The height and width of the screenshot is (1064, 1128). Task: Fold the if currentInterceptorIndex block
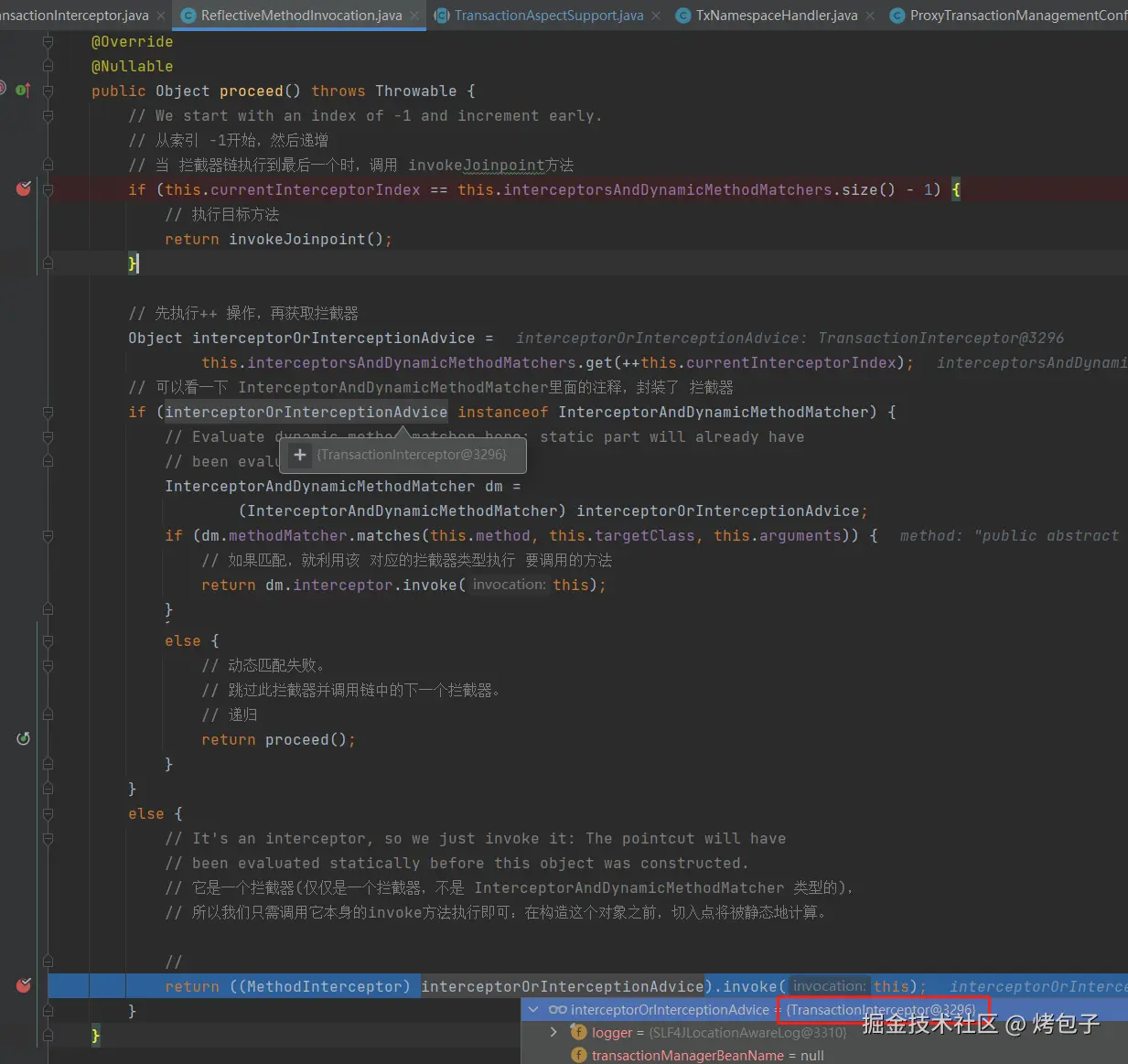point(48,189)
